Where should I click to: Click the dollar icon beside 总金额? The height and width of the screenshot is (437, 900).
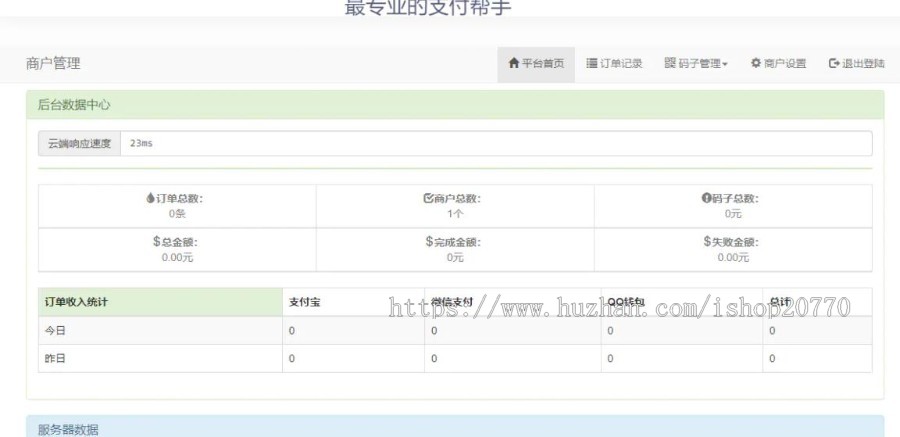click(x=157, y=242)
